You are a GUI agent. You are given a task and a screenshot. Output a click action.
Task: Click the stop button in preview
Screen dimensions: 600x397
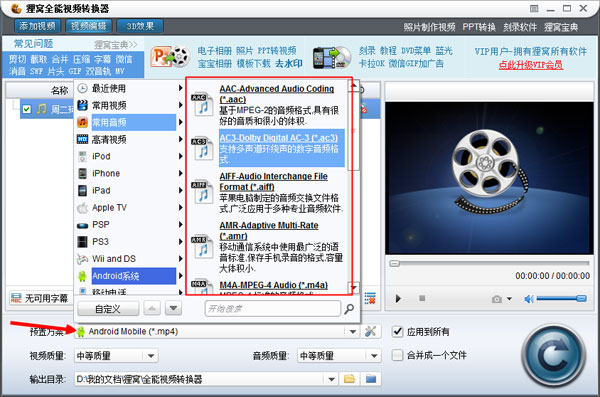422,298
